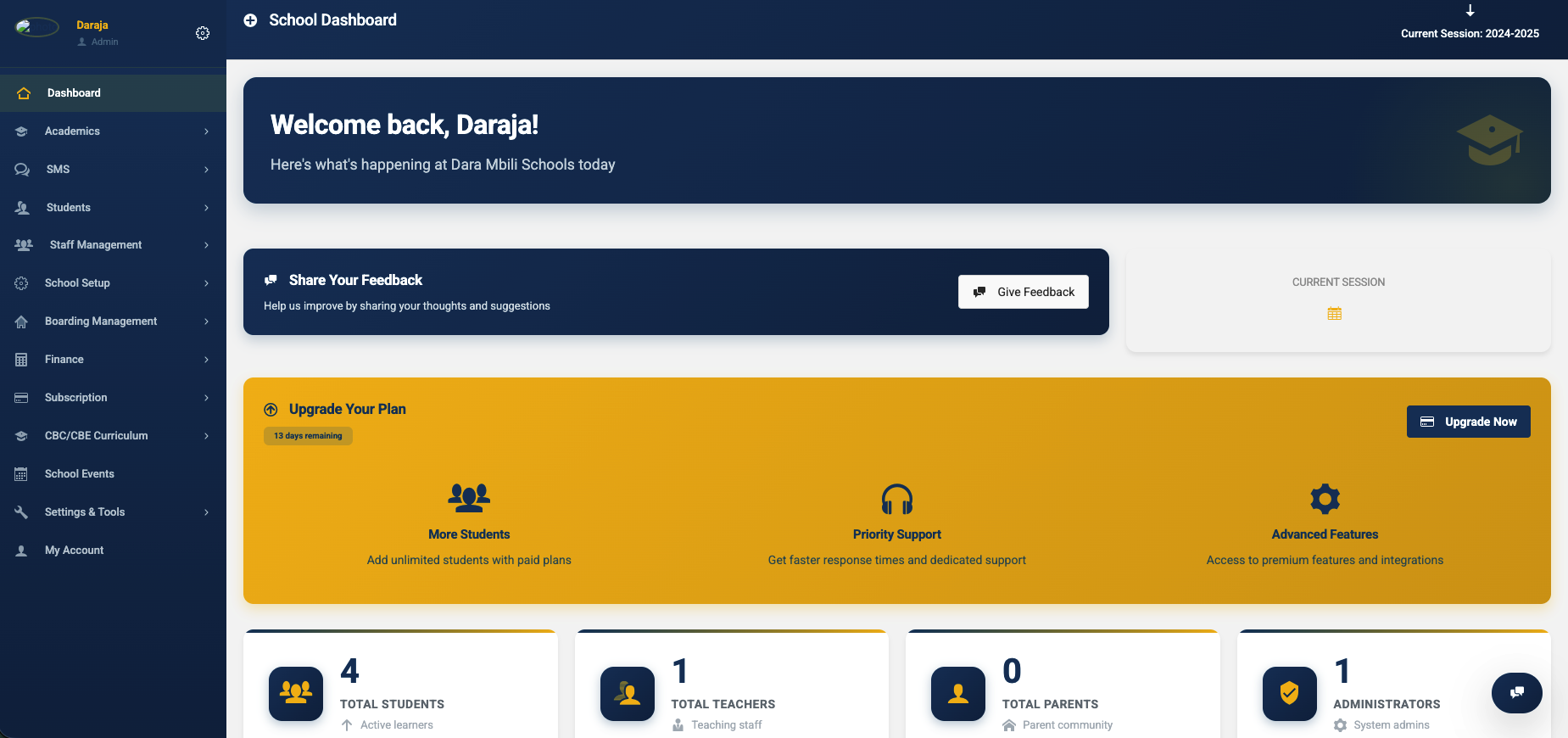Click the Administrators shield icon tile
The height and width of the screenshot is (738, 1568).
coord(1290,694)
